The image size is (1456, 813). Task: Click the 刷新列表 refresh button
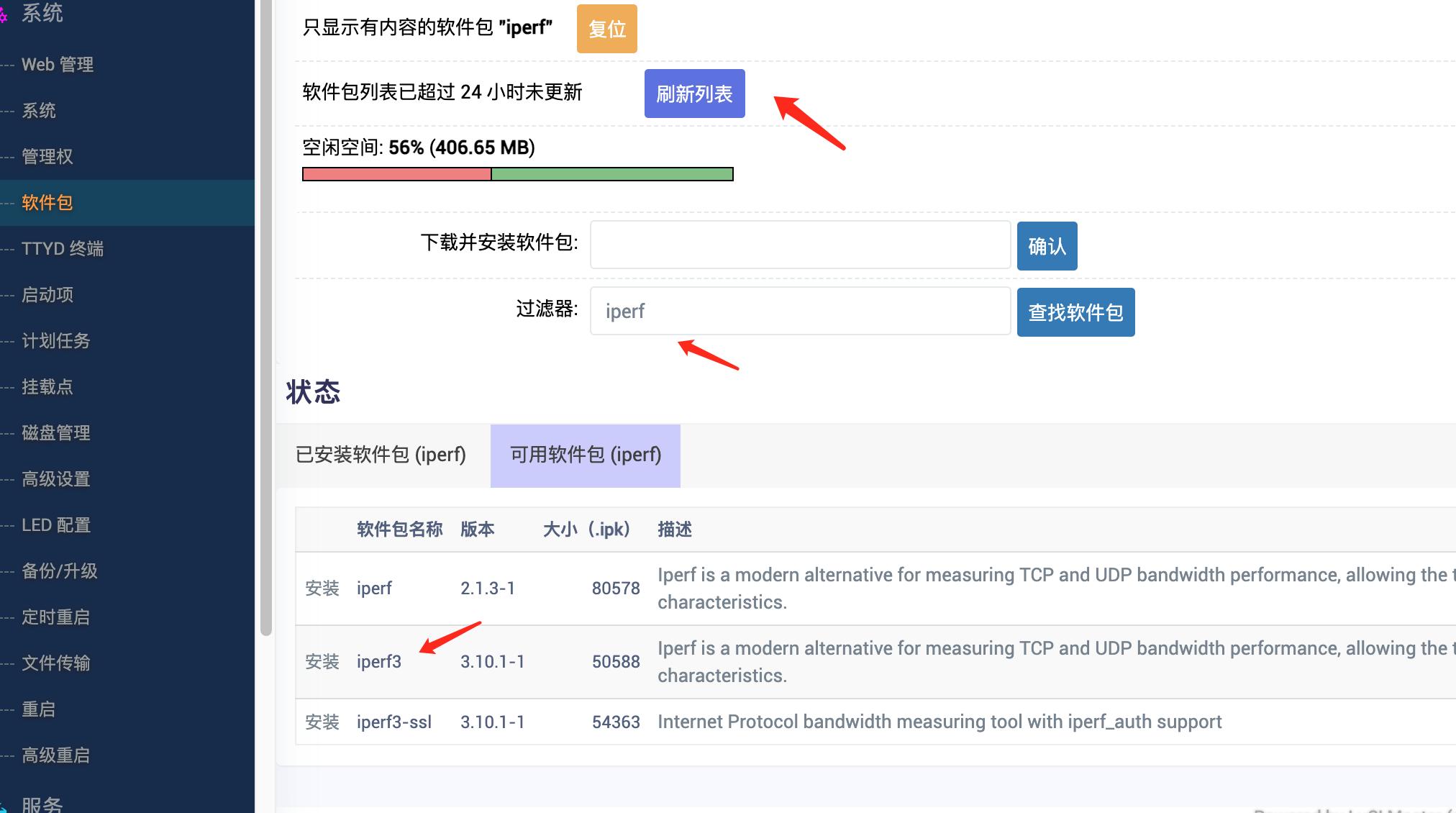(x=693, y=93)
